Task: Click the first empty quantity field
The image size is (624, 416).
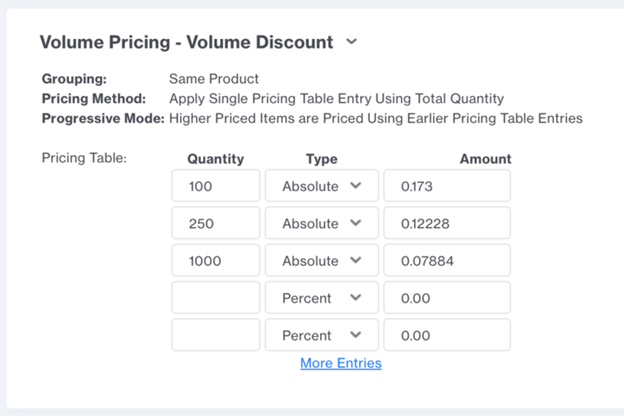Action: pos(216,298)
